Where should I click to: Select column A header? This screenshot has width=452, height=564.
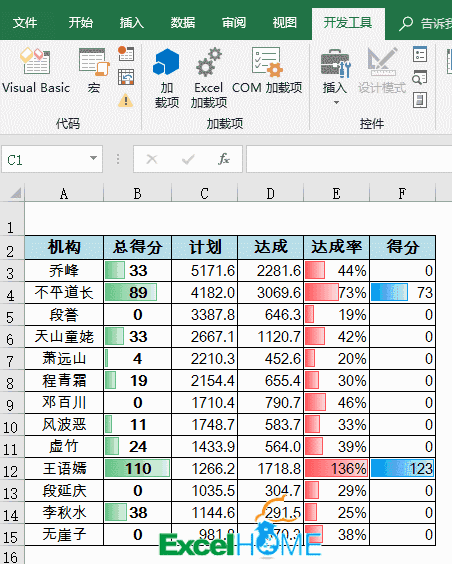click(64, 194)
